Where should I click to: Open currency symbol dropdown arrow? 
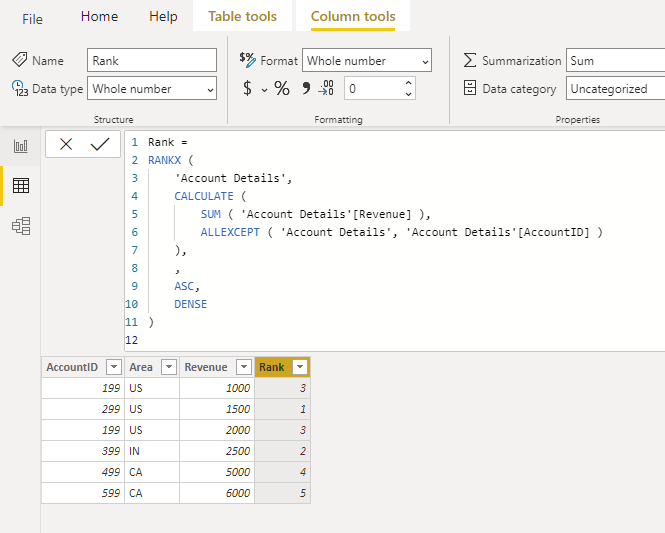pyautogui.click(x=264, y=90)
